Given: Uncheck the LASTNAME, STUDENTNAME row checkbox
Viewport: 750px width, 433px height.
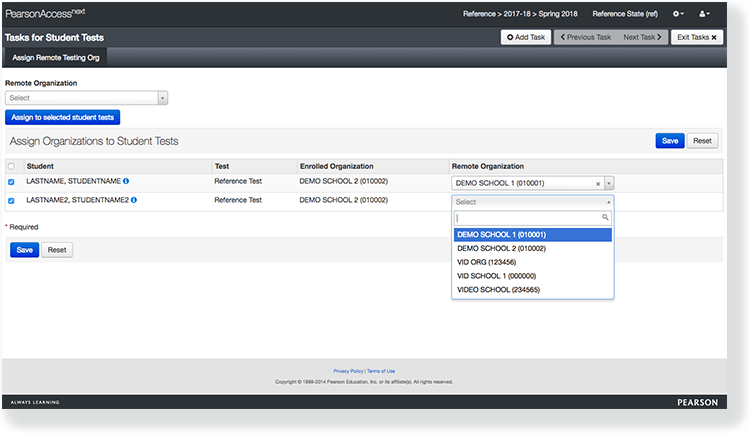Looking at the screenshot, I should pos(11,182).
